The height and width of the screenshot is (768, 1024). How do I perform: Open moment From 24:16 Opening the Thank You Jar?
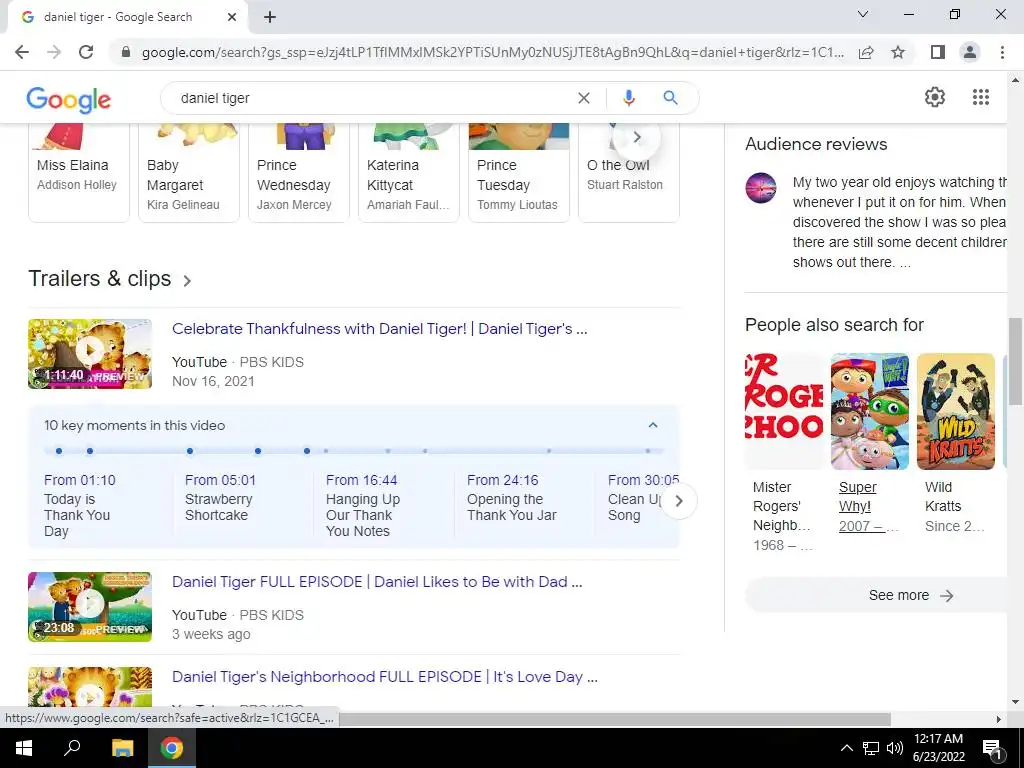(x=511, y=498)
